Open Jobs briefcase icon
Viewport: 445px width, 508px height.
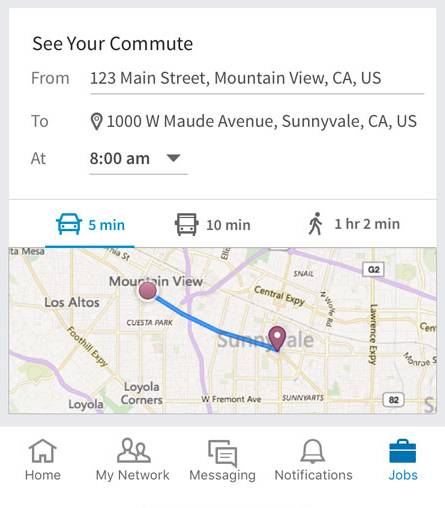[402, 451]
